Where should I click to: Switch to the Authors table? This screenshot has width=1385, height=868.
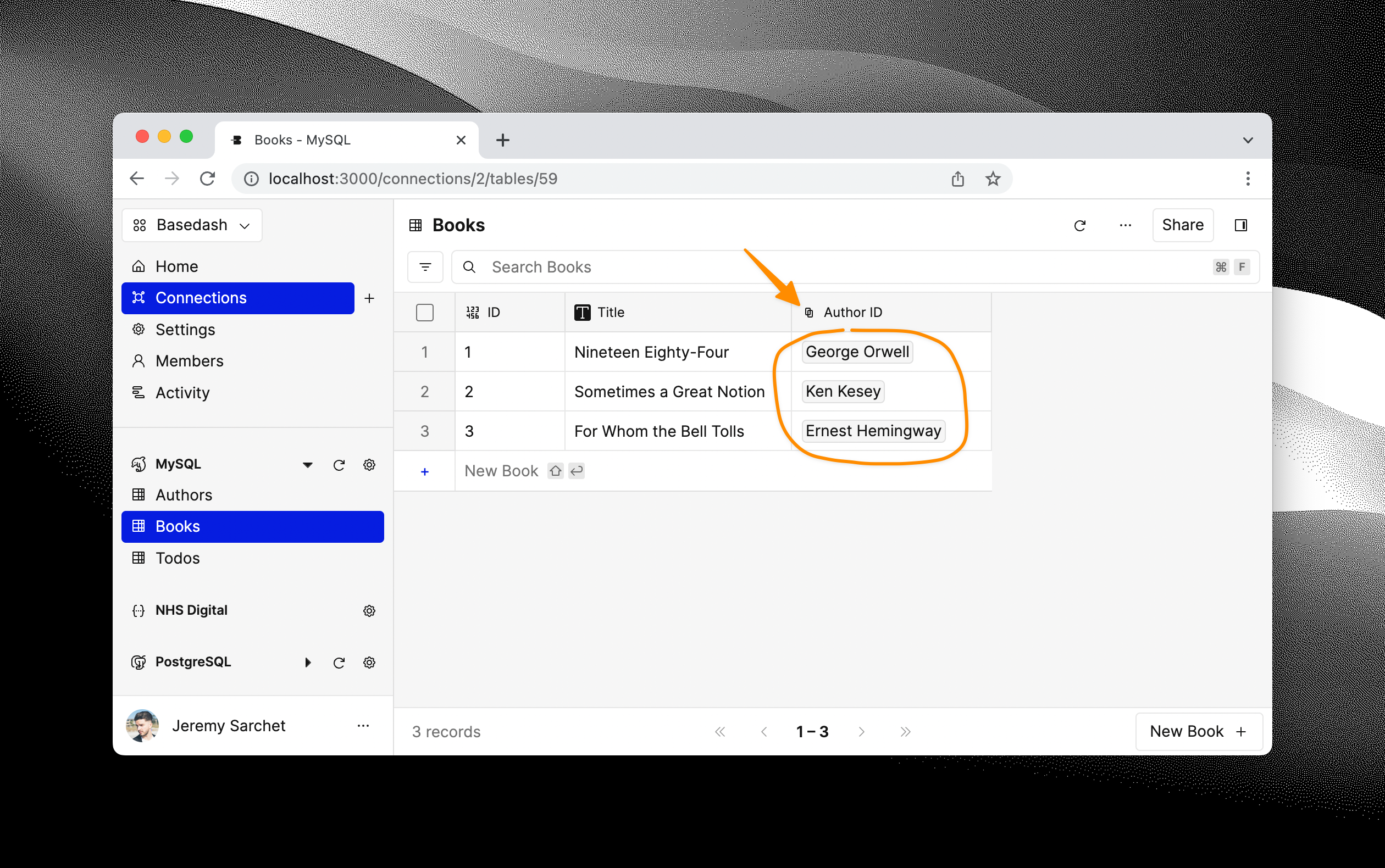pyautogui.click(x=183, y=494)
